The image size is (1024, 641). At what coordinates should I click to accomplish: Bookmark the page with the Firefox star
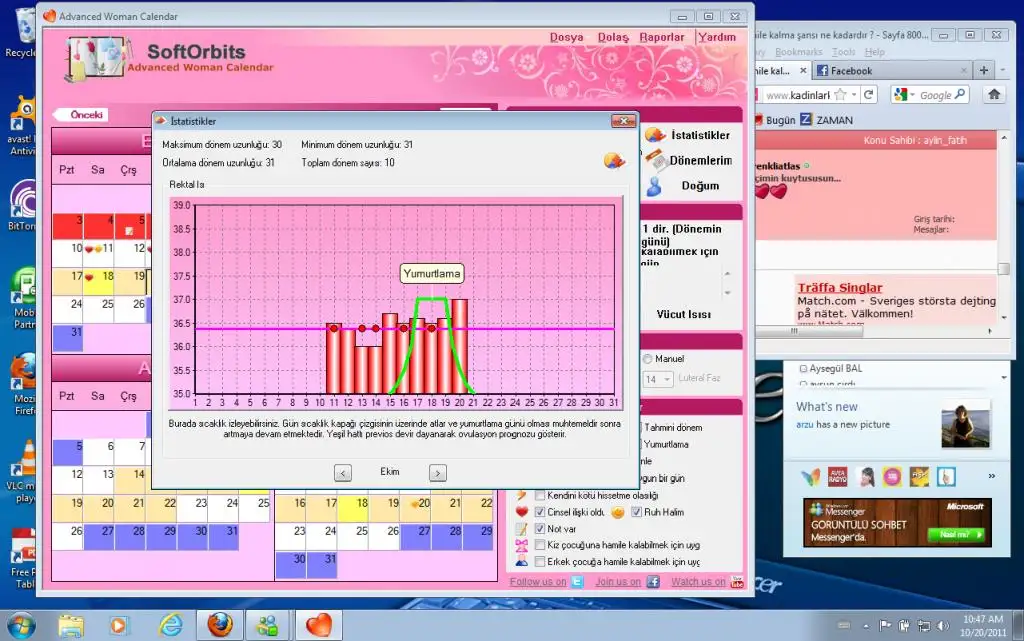840,95
